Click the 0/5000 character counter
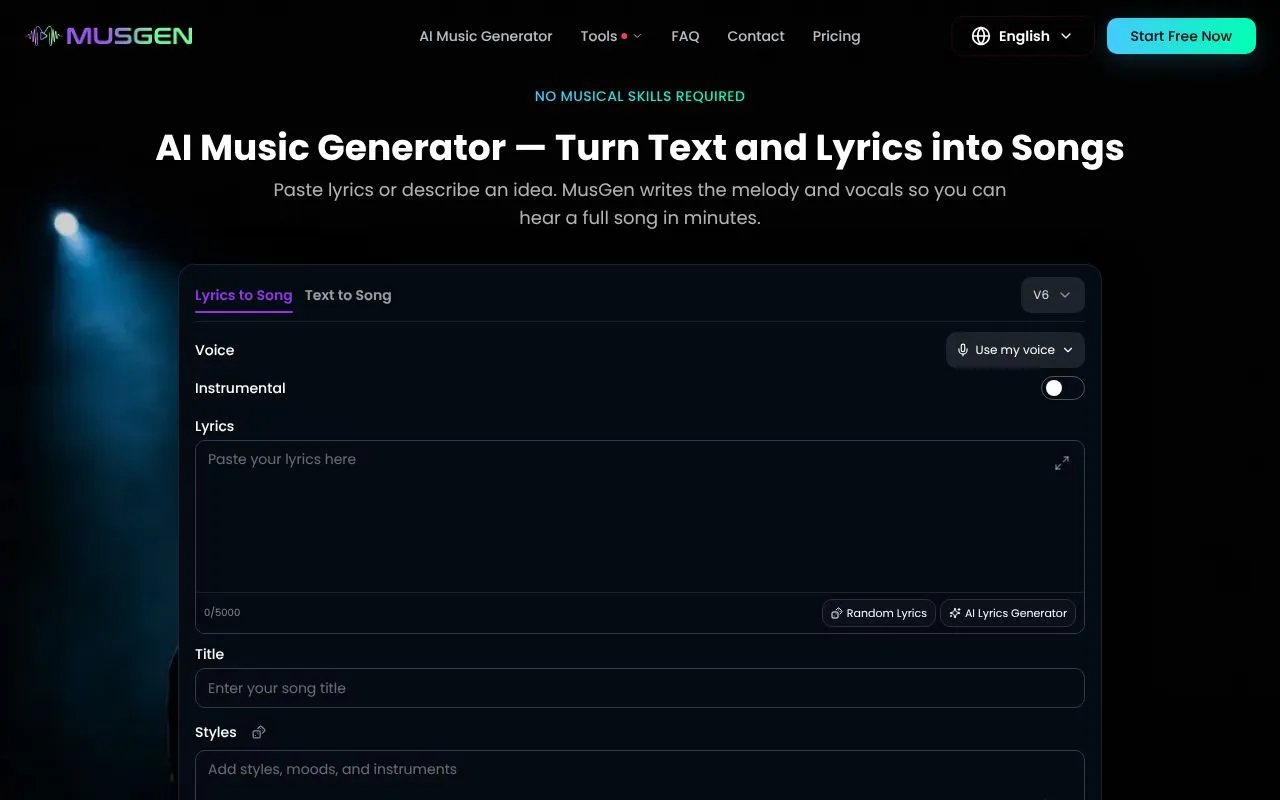The height and width of the screenshot is (800, 1280). click(222, 613)
